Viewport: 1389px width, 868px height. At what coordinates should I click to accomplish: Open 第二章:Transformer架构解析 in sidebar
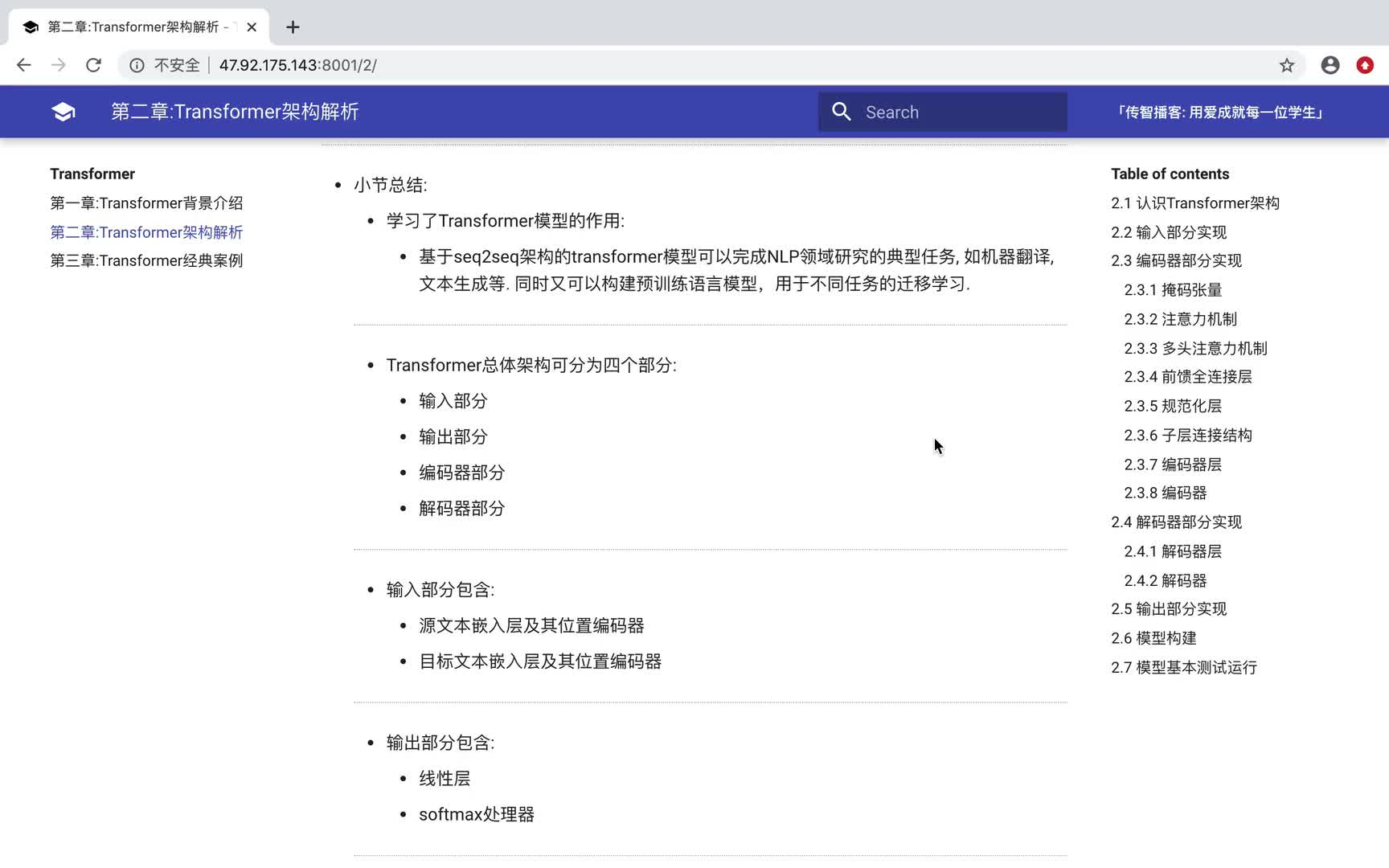146,232
